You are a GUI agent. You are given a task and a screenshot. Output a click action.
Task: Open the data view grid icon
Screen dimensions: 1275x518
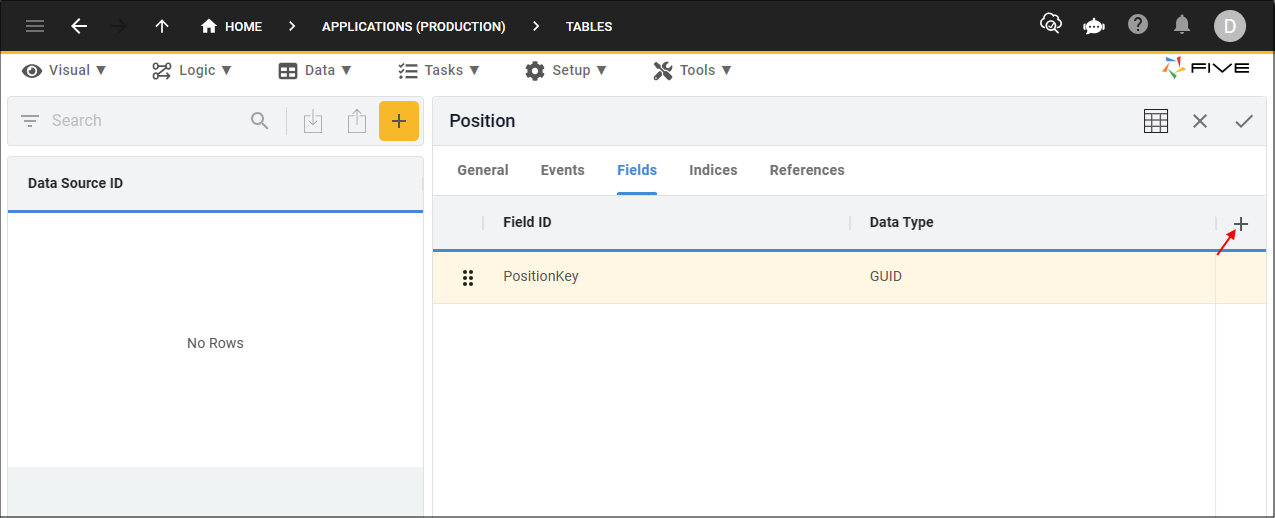1156,121
